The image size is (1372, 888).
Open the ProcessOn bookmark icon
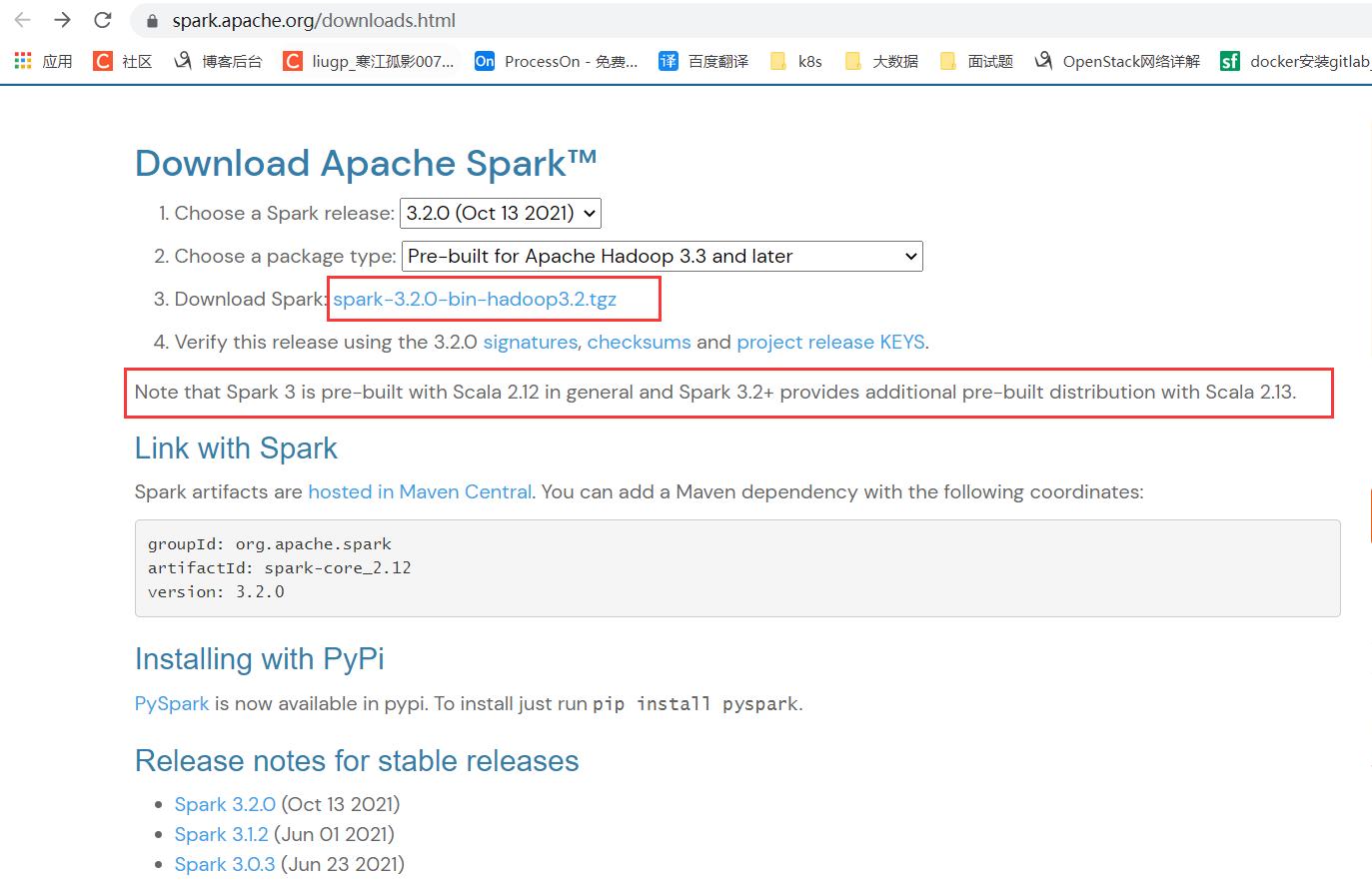click(x=484, y=61)
